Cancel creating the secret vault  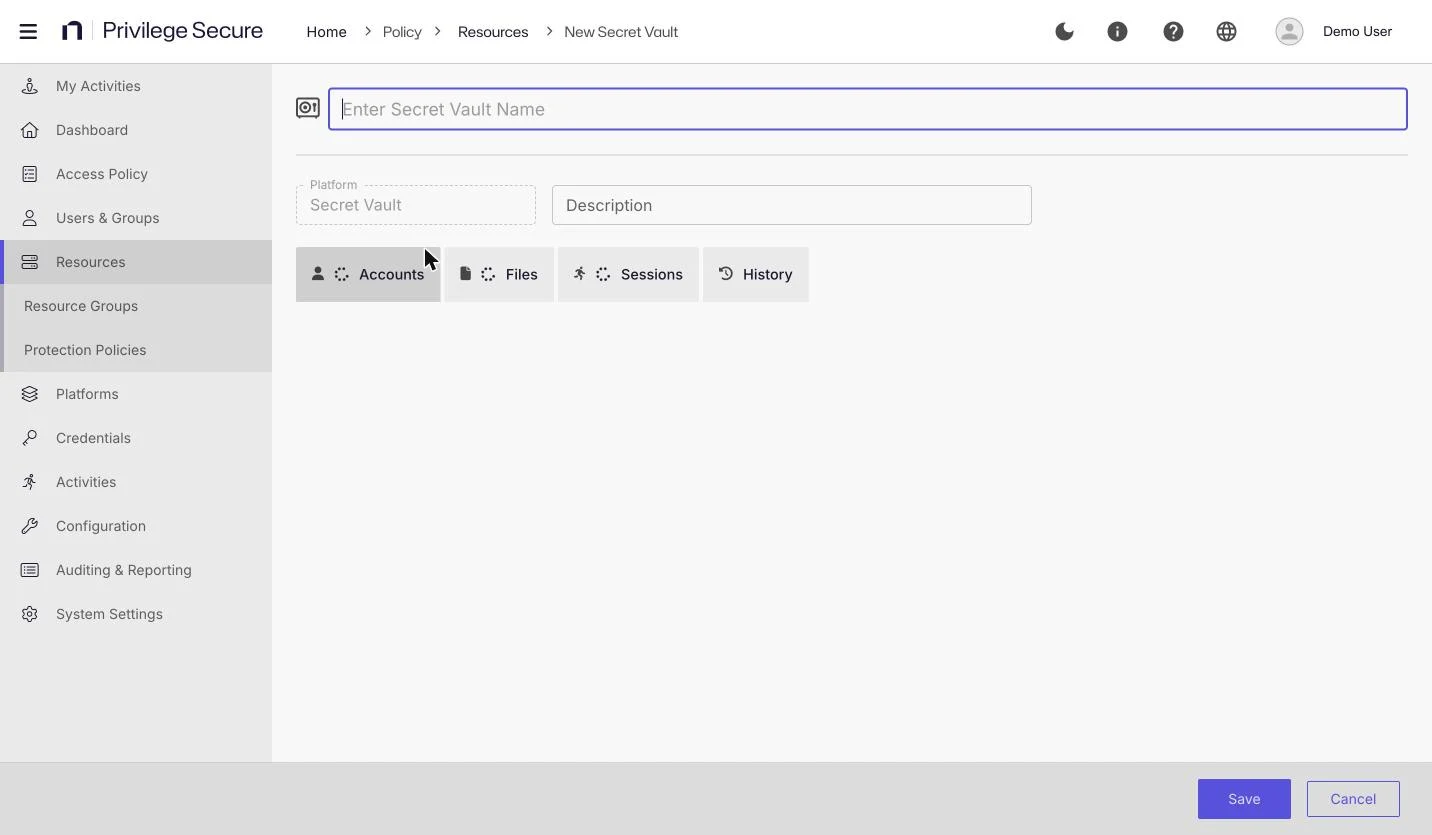[x=1353, y=799]
